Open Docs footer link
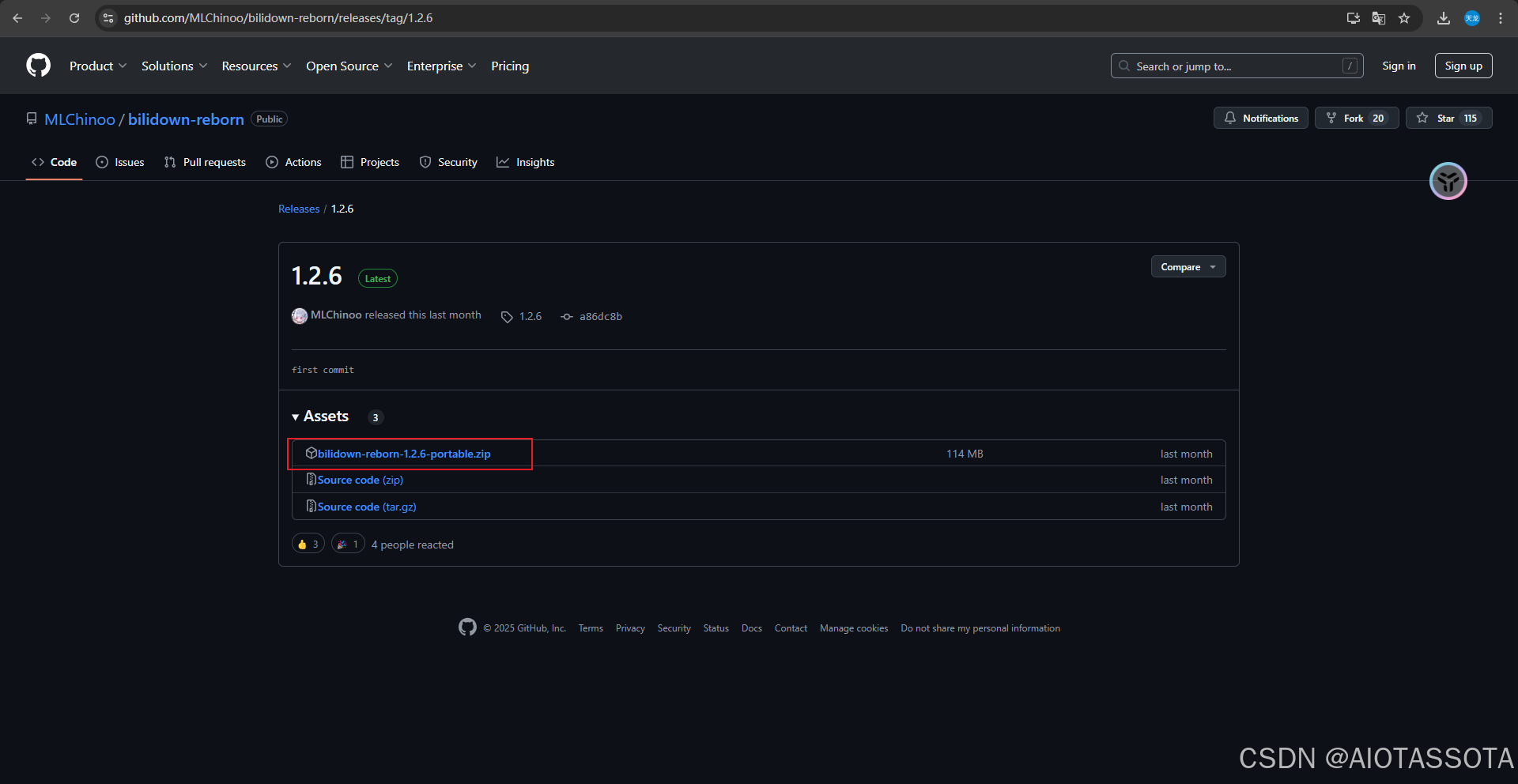This screenshot has width=1518, height=784. [x=752, y=628]
